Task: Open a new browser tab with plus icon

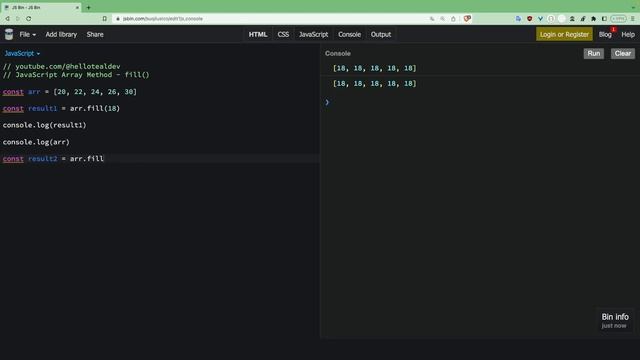Action: point(88,7)
